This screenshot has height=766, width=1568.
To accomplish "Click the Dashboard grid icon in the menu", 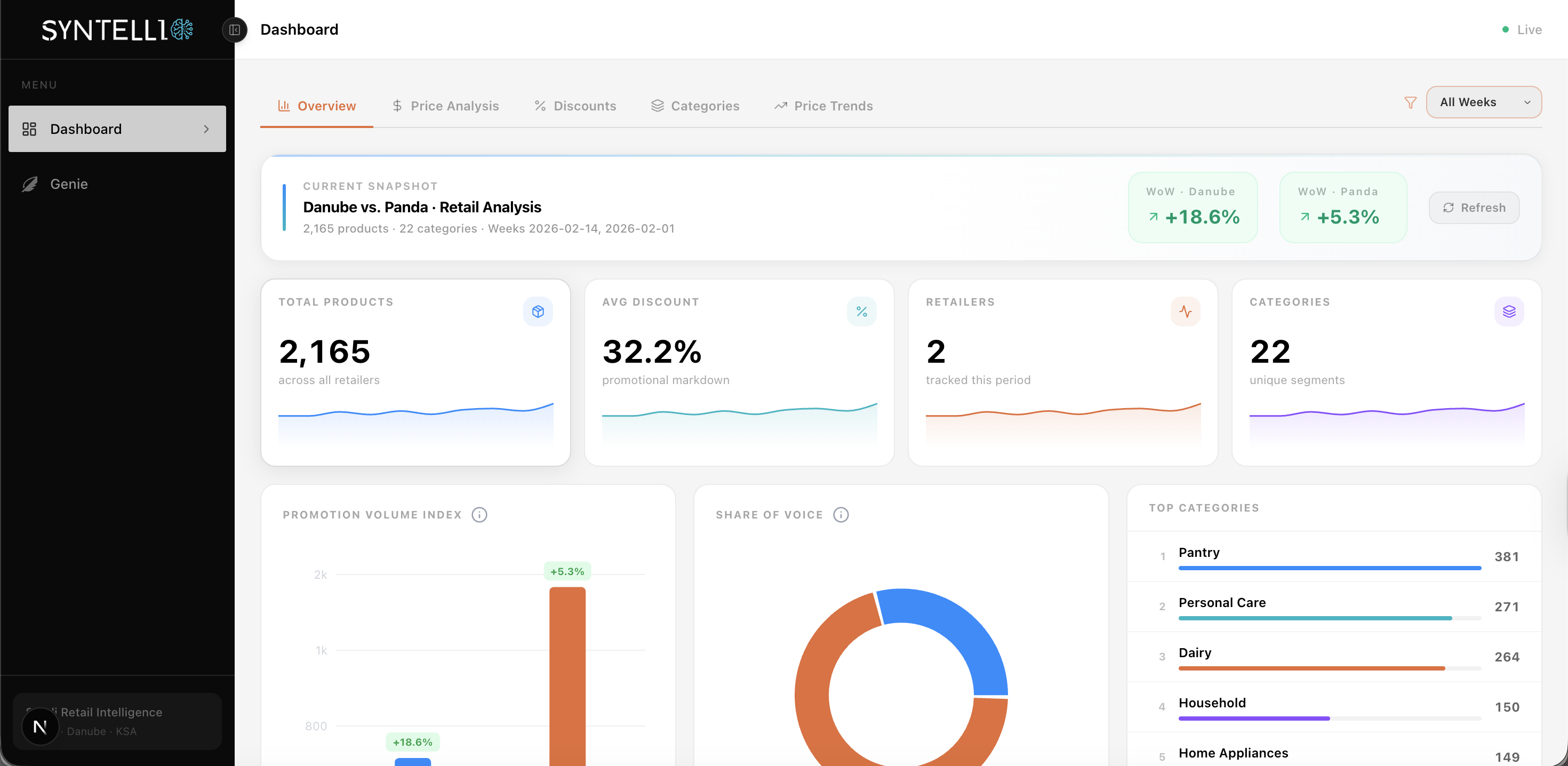I will (29, 129).
